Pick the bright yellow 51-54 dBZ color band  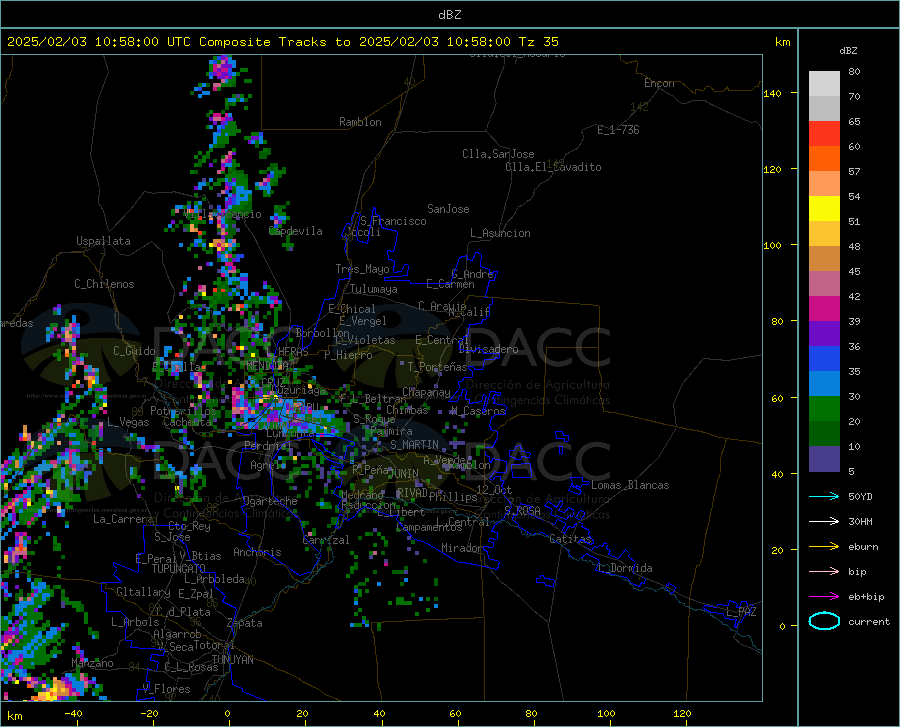click(x=824, y=209)
